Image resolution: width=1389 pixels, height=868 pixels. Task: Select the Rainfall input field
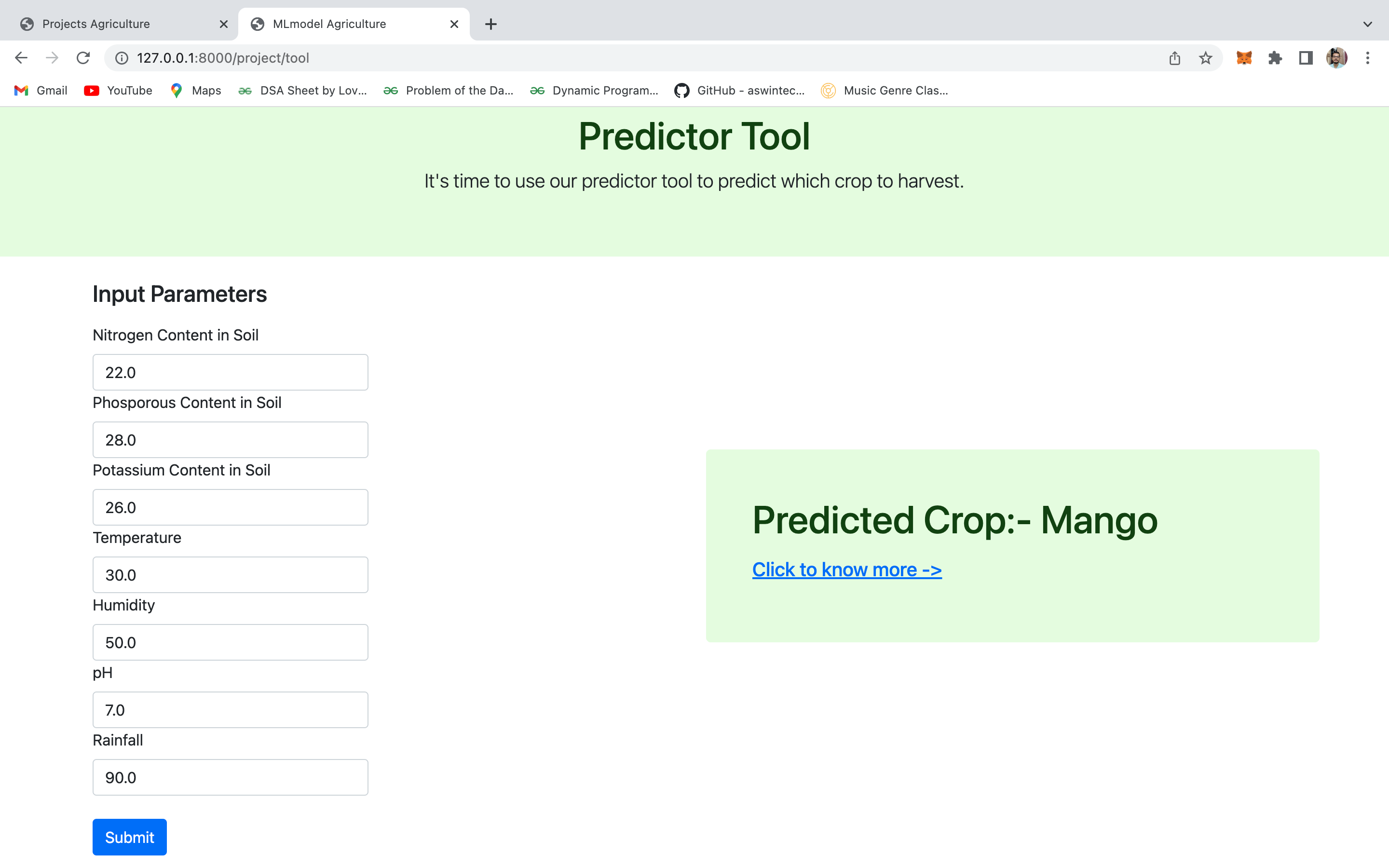click(x=230, y=777)
